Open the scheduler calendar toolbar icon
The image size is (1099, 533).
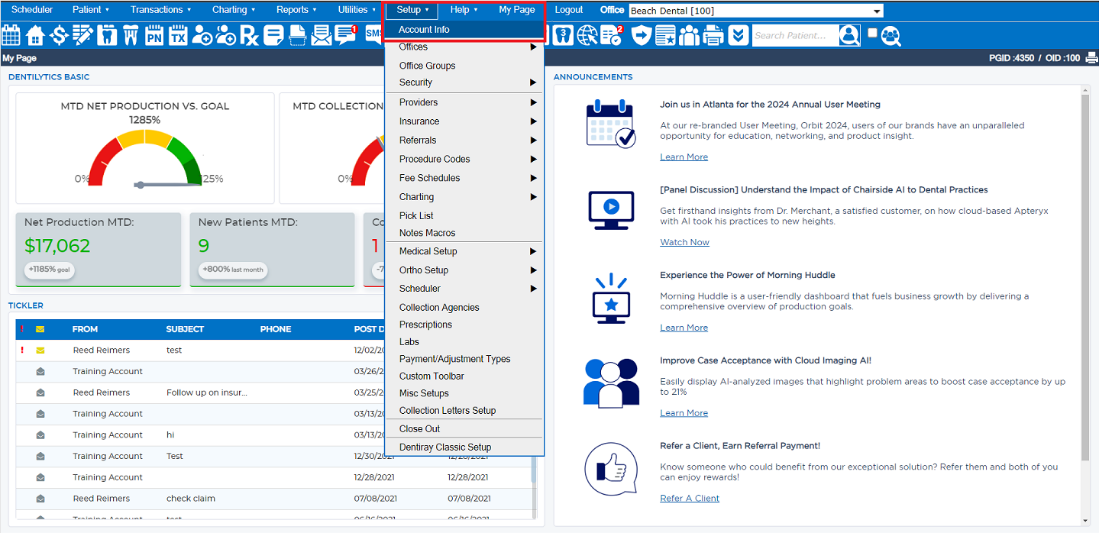[11, 34]
